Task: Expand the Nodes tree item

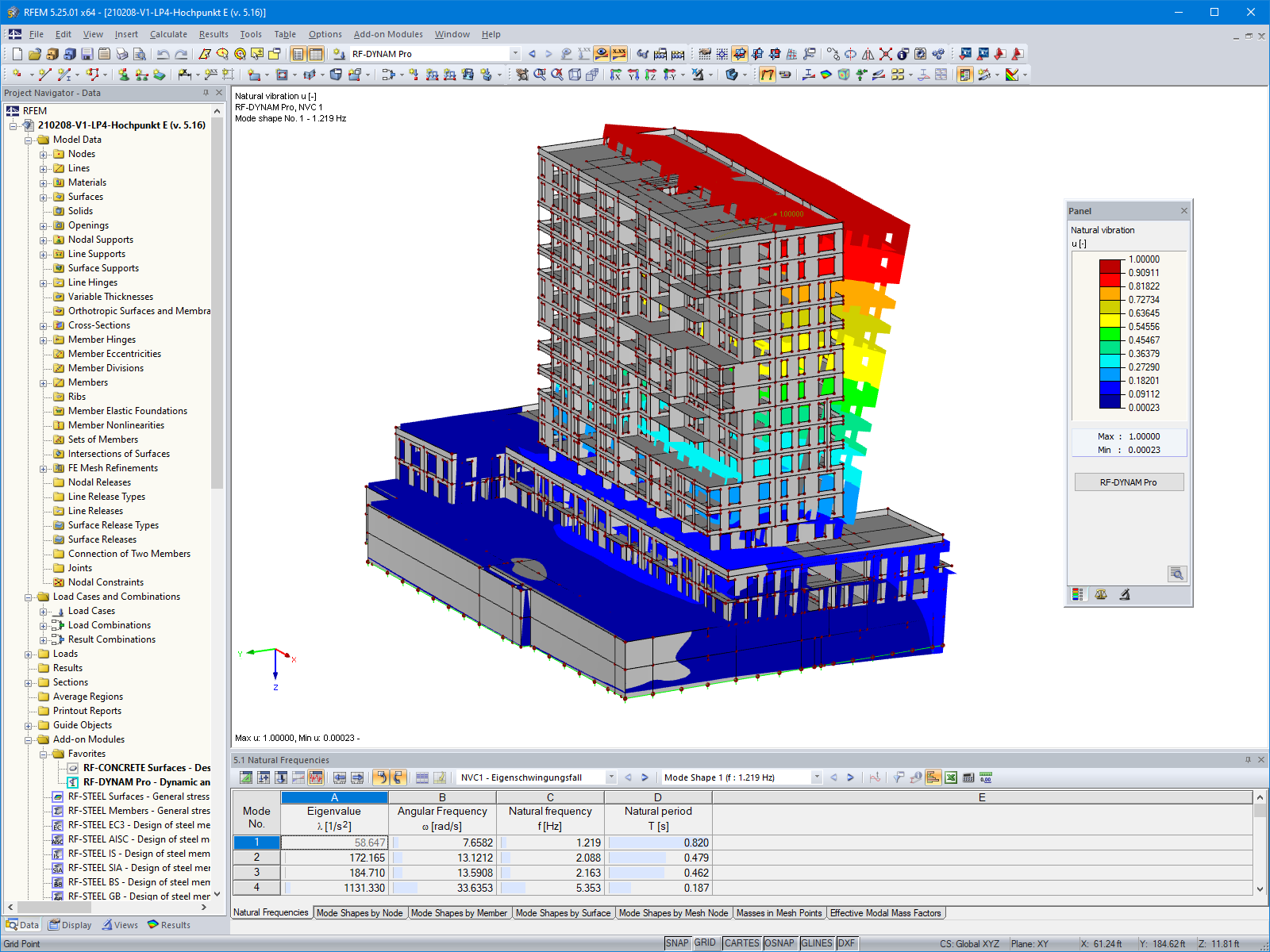Action: click(44, 154)
